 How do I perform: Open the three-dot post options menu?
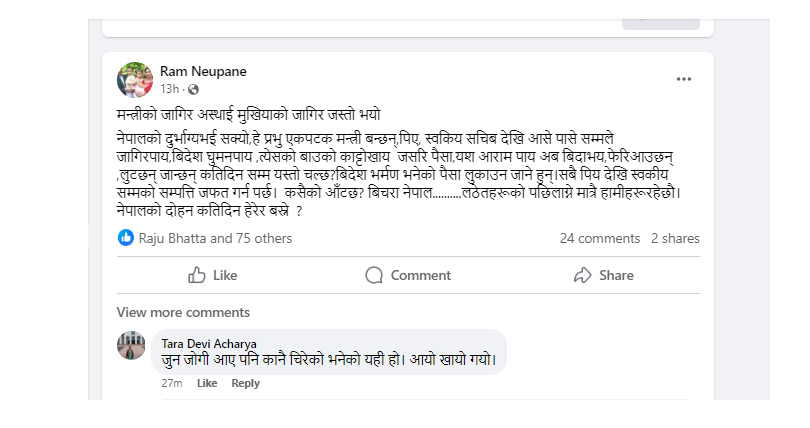tap(683, 79)
